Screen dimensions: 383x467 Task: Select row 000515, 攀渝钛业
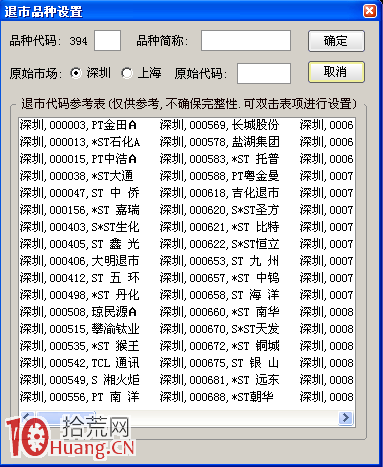click(x=80, y=329)
